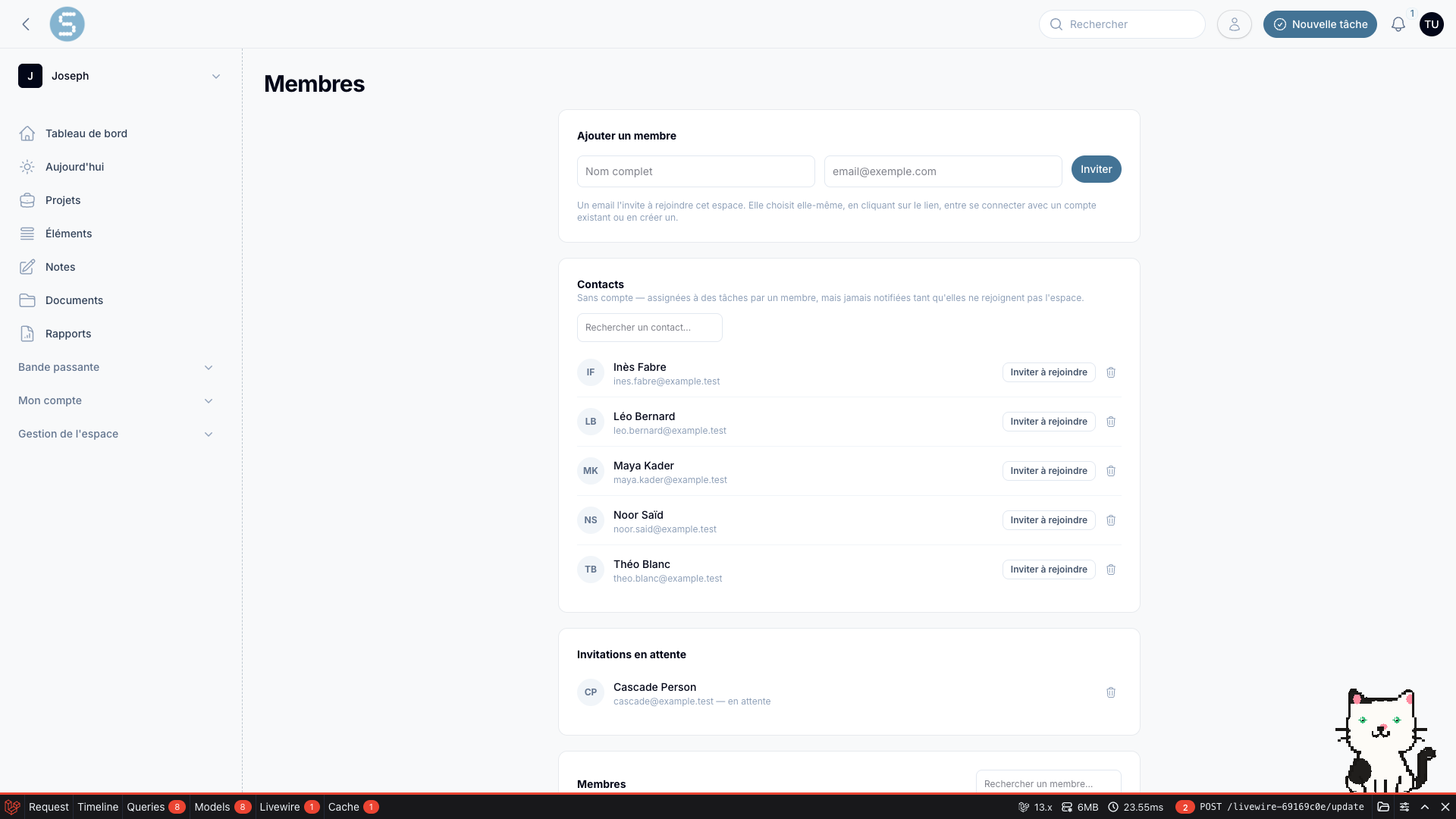This screenshot has height=819, width=1456.
Task: Click the 23.55ms request duration
Action: (x=1135, y=807)
